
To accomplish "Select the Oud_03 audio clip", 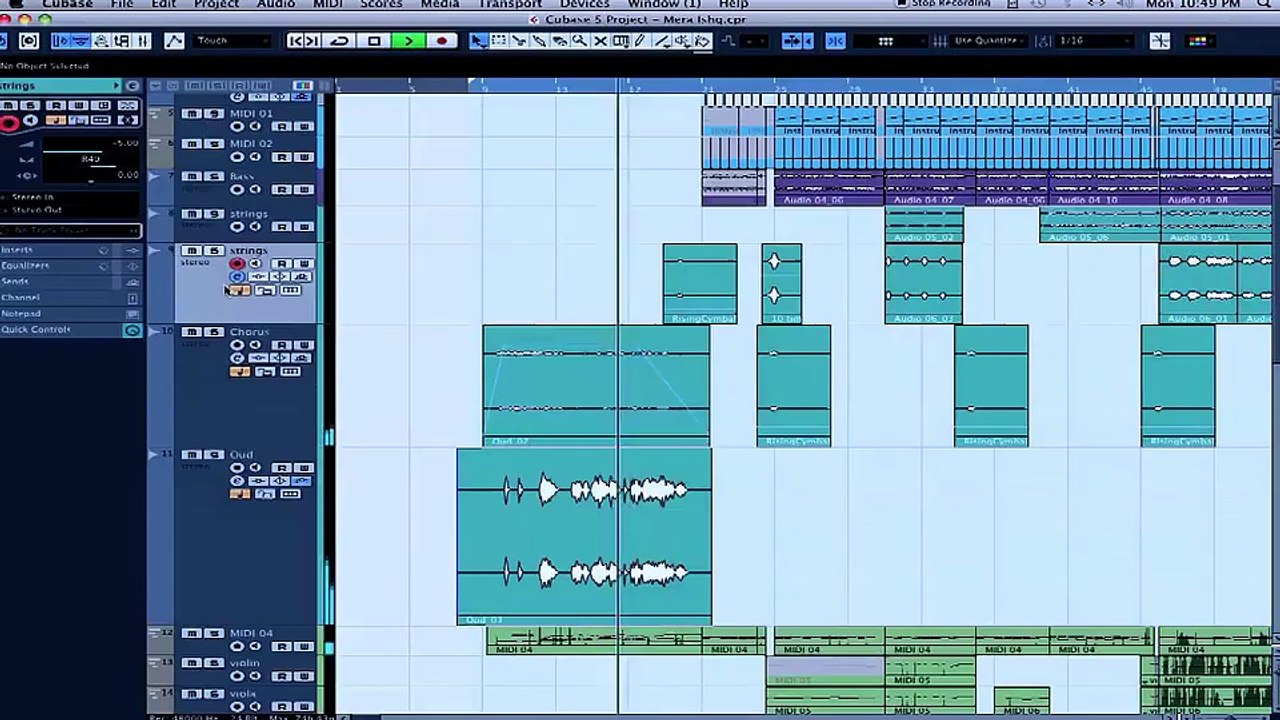I will pos(584,537).
